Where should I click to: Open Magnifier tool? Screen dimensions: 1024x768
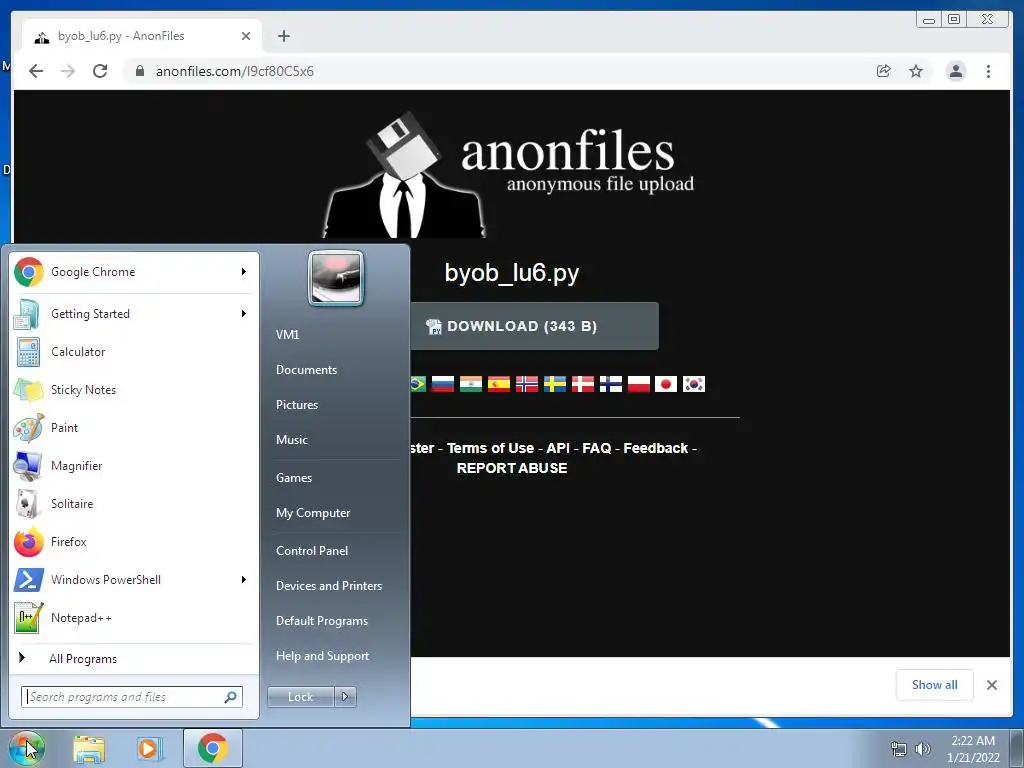[134, 466]
